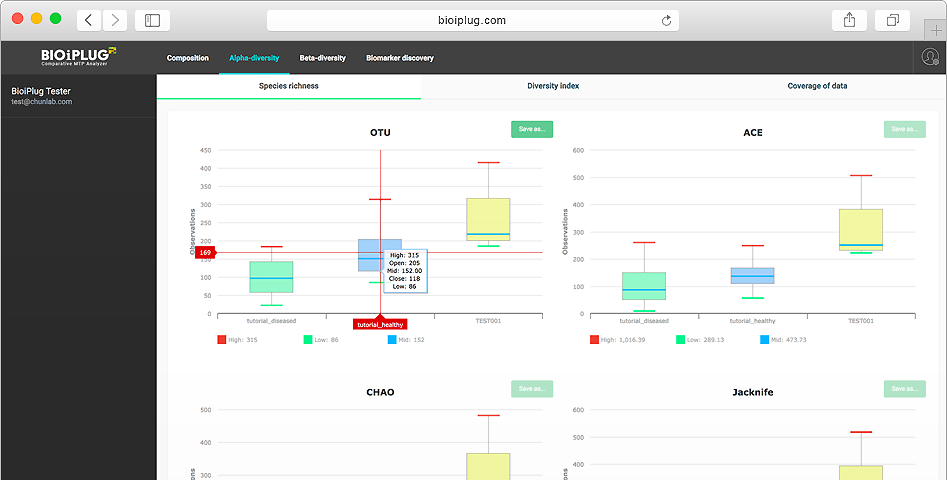Screen dimensions: 947x480
Task: Select the TEST001 yellow box in OTU chart
Action: point(488,219)
